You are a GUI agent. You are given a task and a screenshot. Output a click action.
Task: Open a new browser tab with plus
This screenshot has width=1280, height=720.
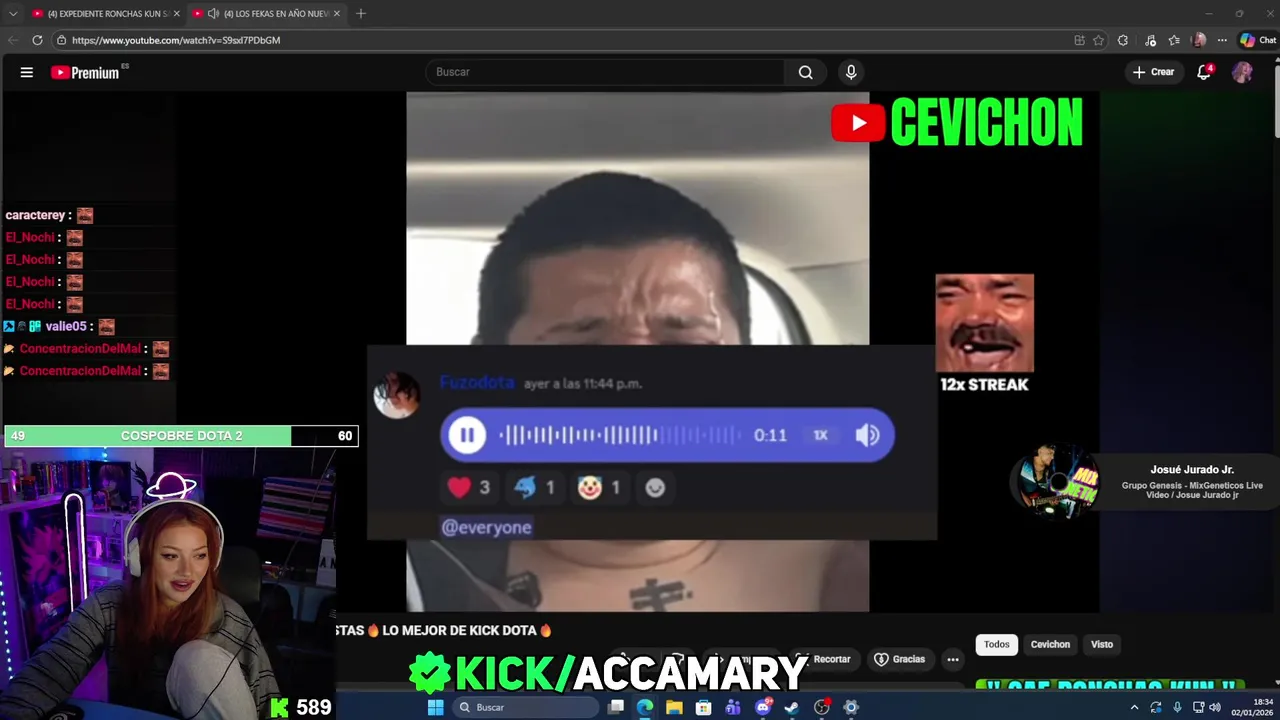(361, 13)
